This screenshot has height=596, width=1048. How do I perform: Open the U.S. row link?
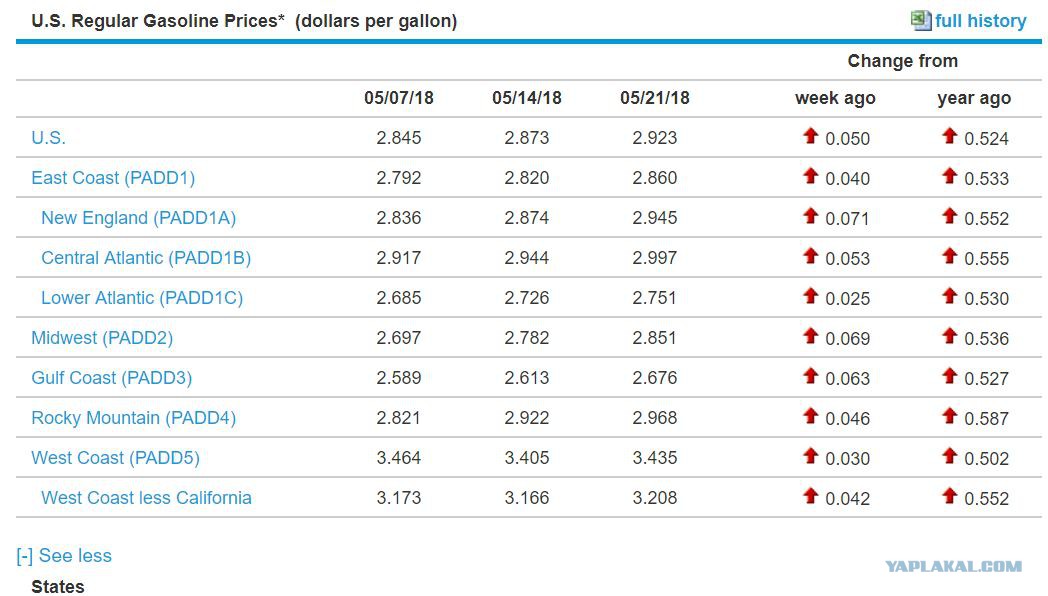[x=48, y=138]
